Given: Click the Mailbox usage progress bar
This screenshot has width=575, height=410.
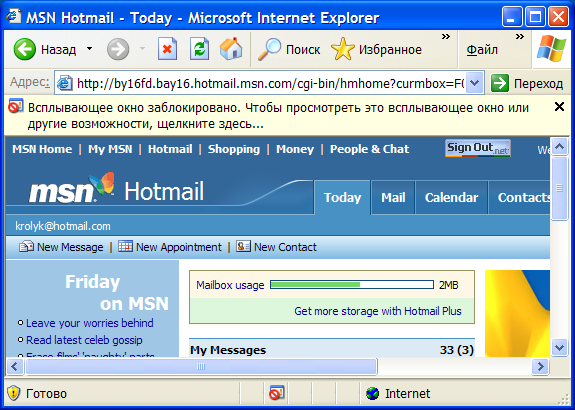Looking at the screenshot, I should tap(352, 285).
